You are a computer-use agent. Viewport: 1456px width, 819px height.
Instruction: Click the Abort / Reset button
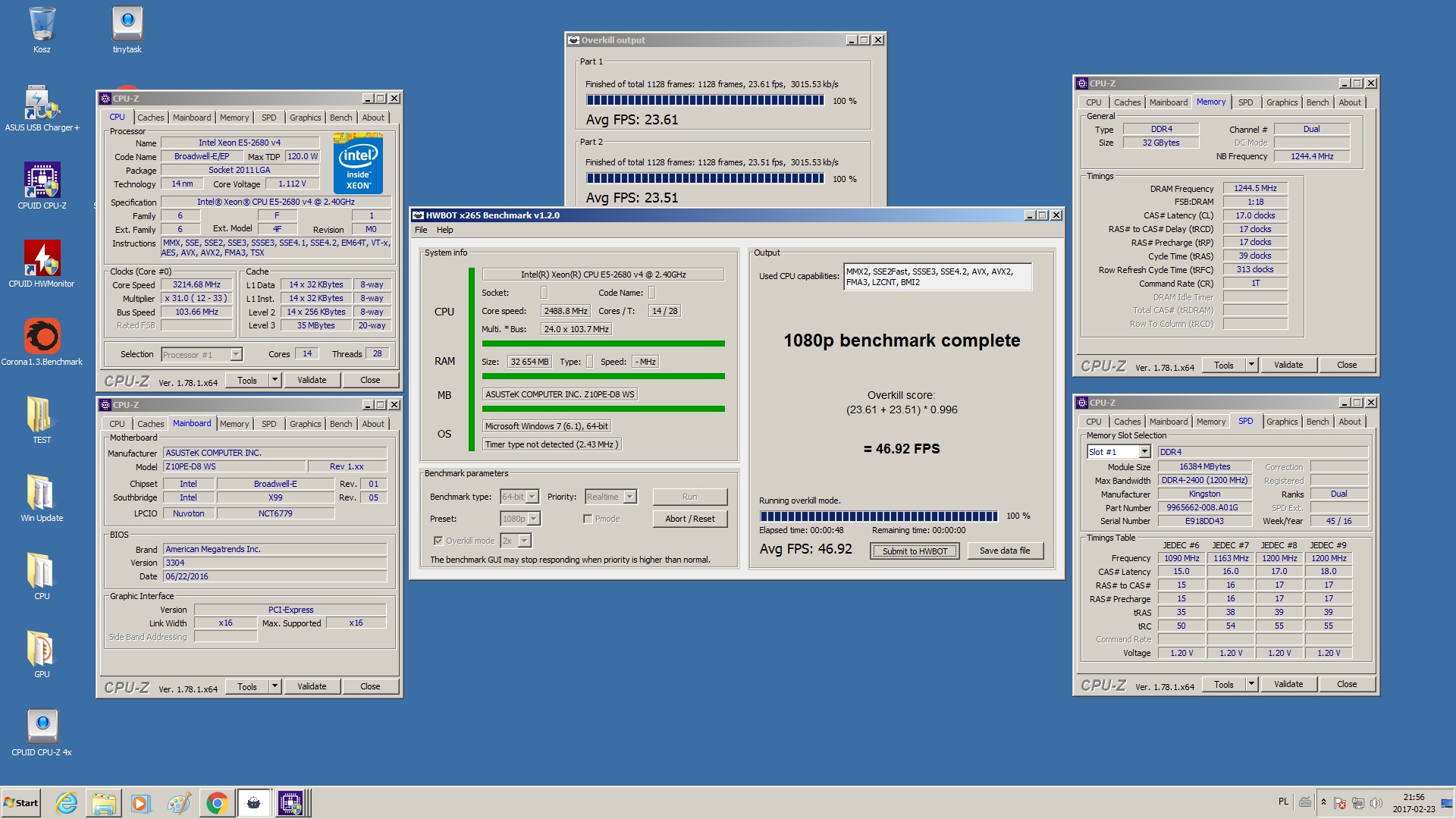point(690,519)
